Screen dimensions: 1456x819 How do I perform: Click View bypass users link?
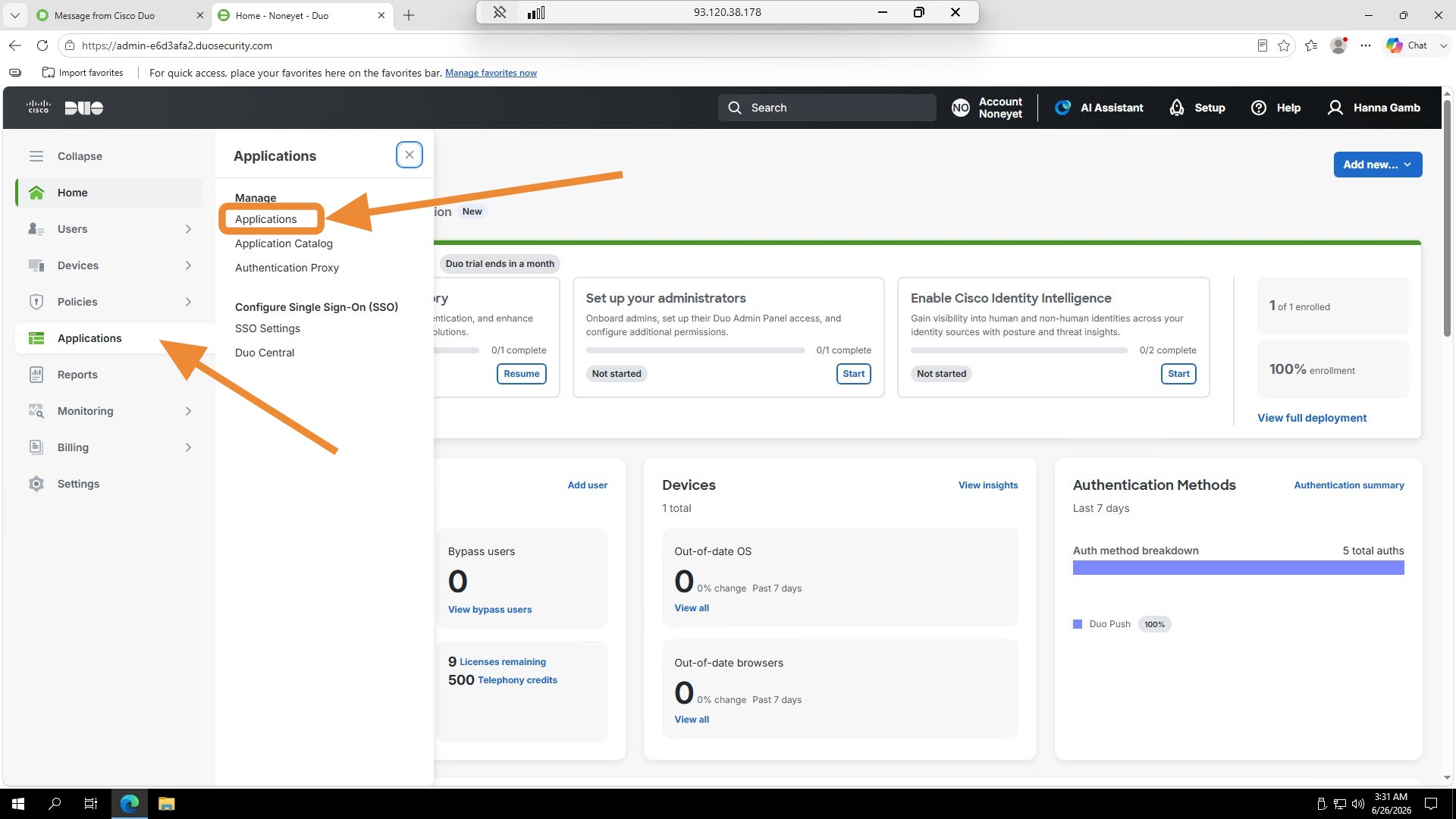490,610
